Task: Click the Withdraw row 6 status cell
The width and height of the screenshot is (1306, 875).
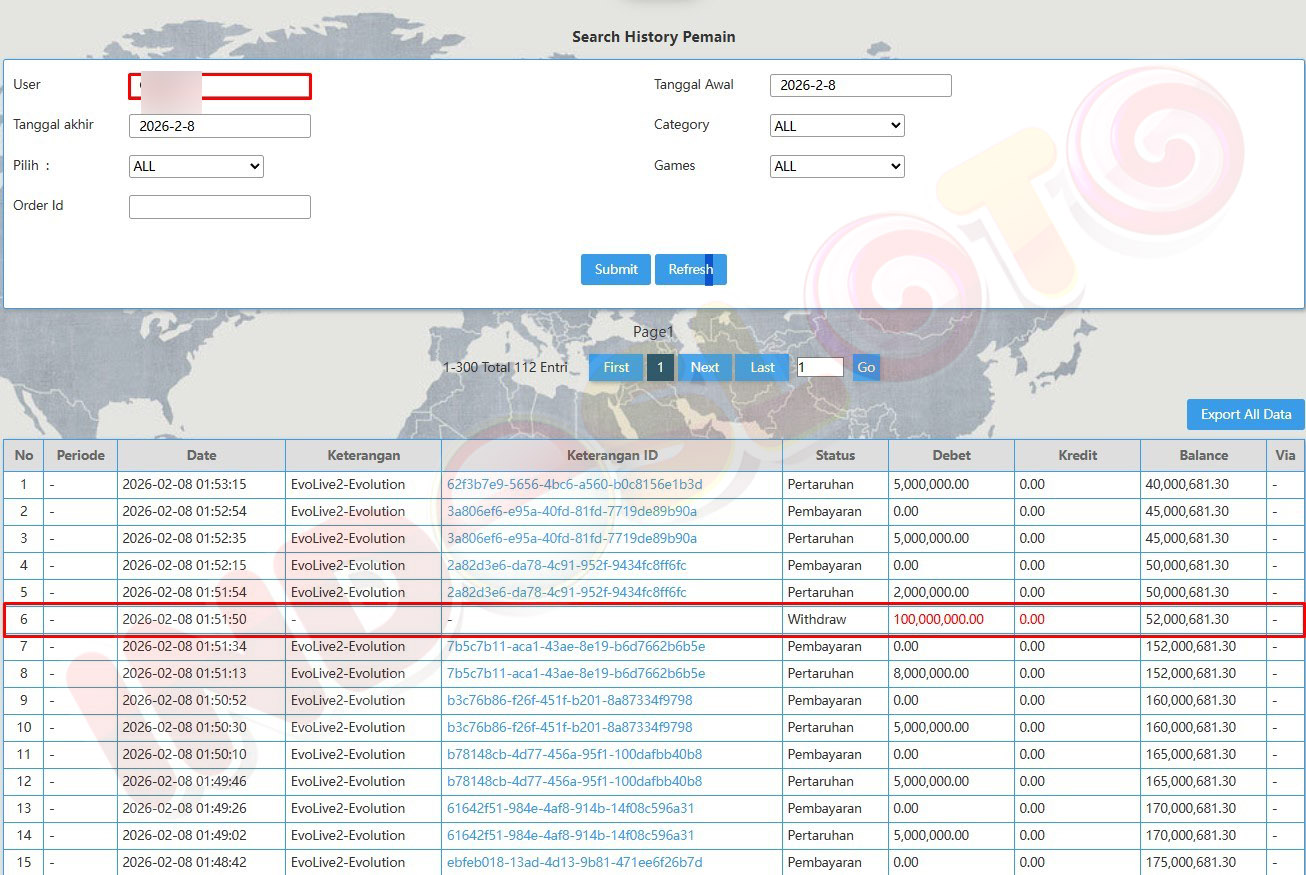Action: pos(816,619)
